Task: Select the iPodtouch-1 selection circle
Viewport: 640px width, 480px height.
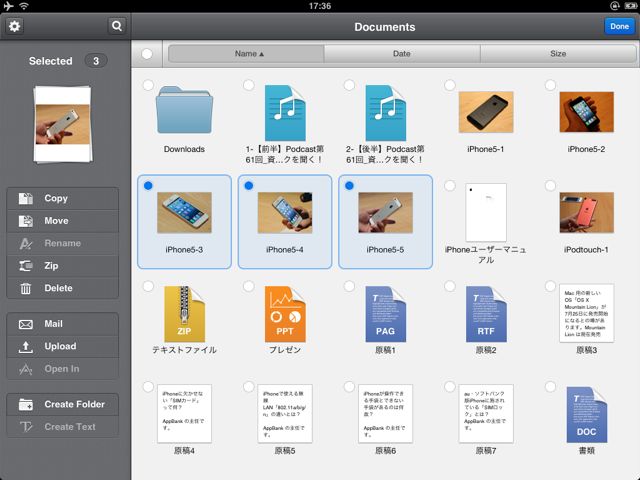Action: point(550,186)
